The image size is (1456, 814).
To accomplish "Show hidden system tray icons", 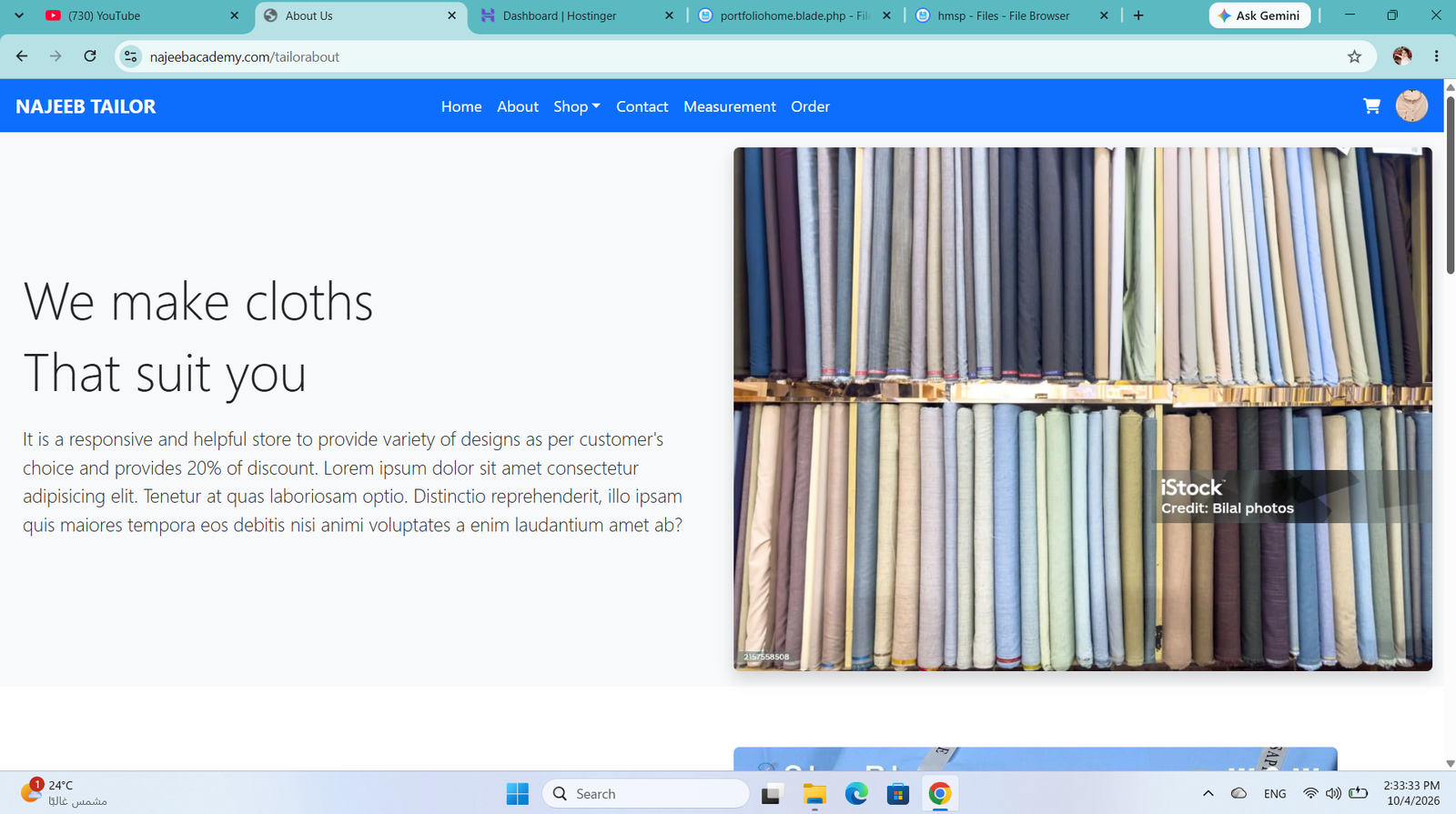I will pyautogui.click(x=1208, y=794).
